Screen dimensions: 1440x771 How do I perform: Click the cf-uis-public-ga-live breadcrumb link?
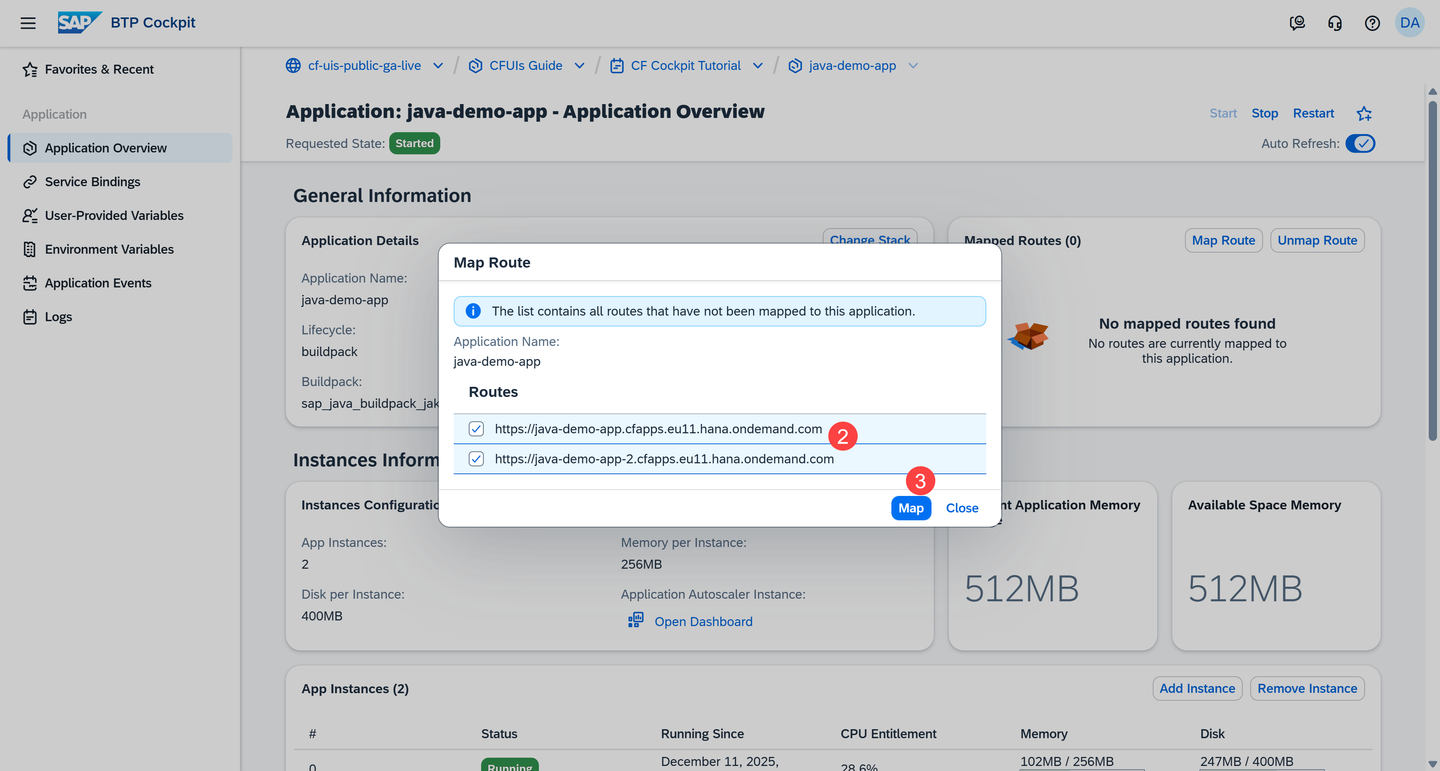pyautogui.click(x=364, y=66)
